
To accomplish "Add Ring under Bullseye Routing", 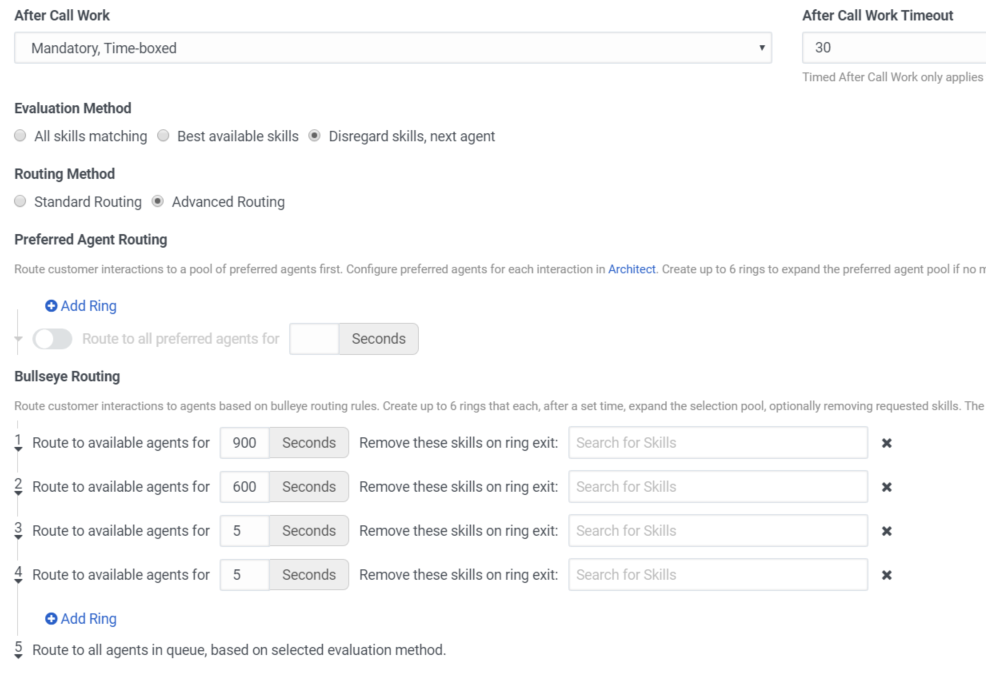I will (x=81, y=619).
